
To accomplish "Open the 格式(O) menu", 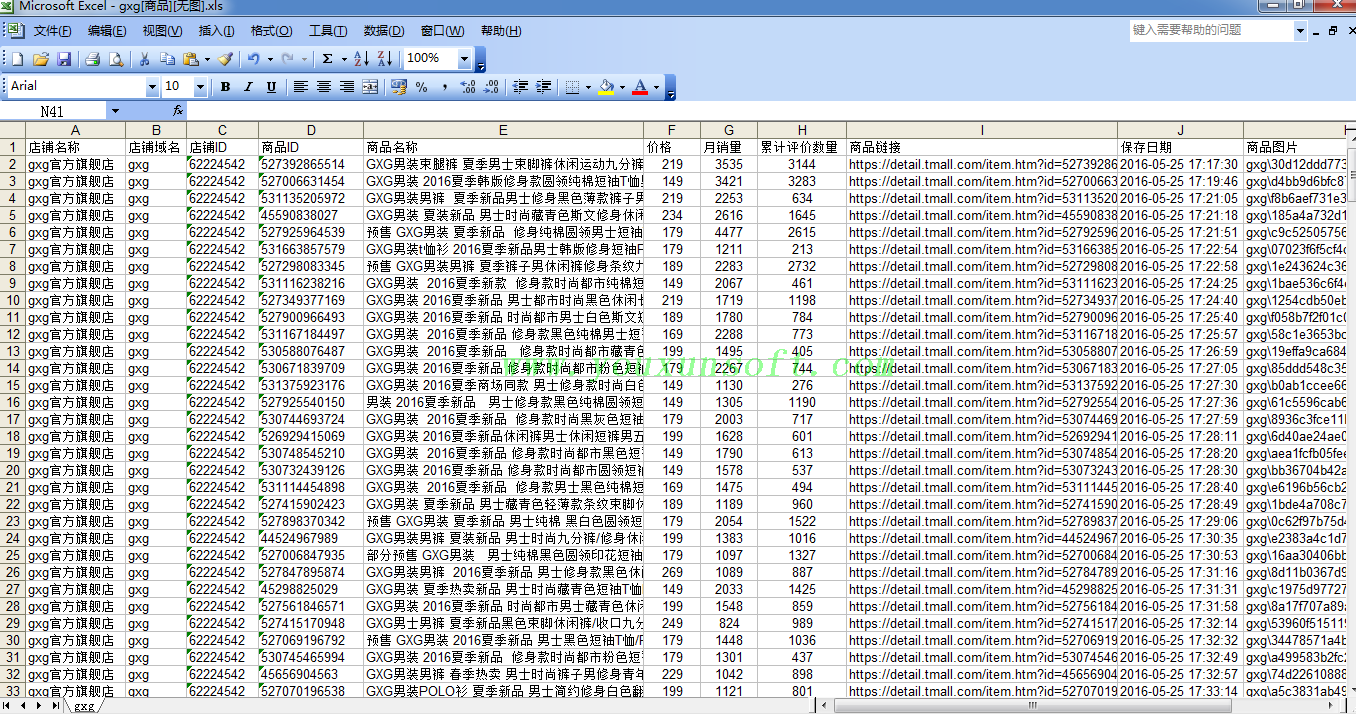I will pos(271,31).
